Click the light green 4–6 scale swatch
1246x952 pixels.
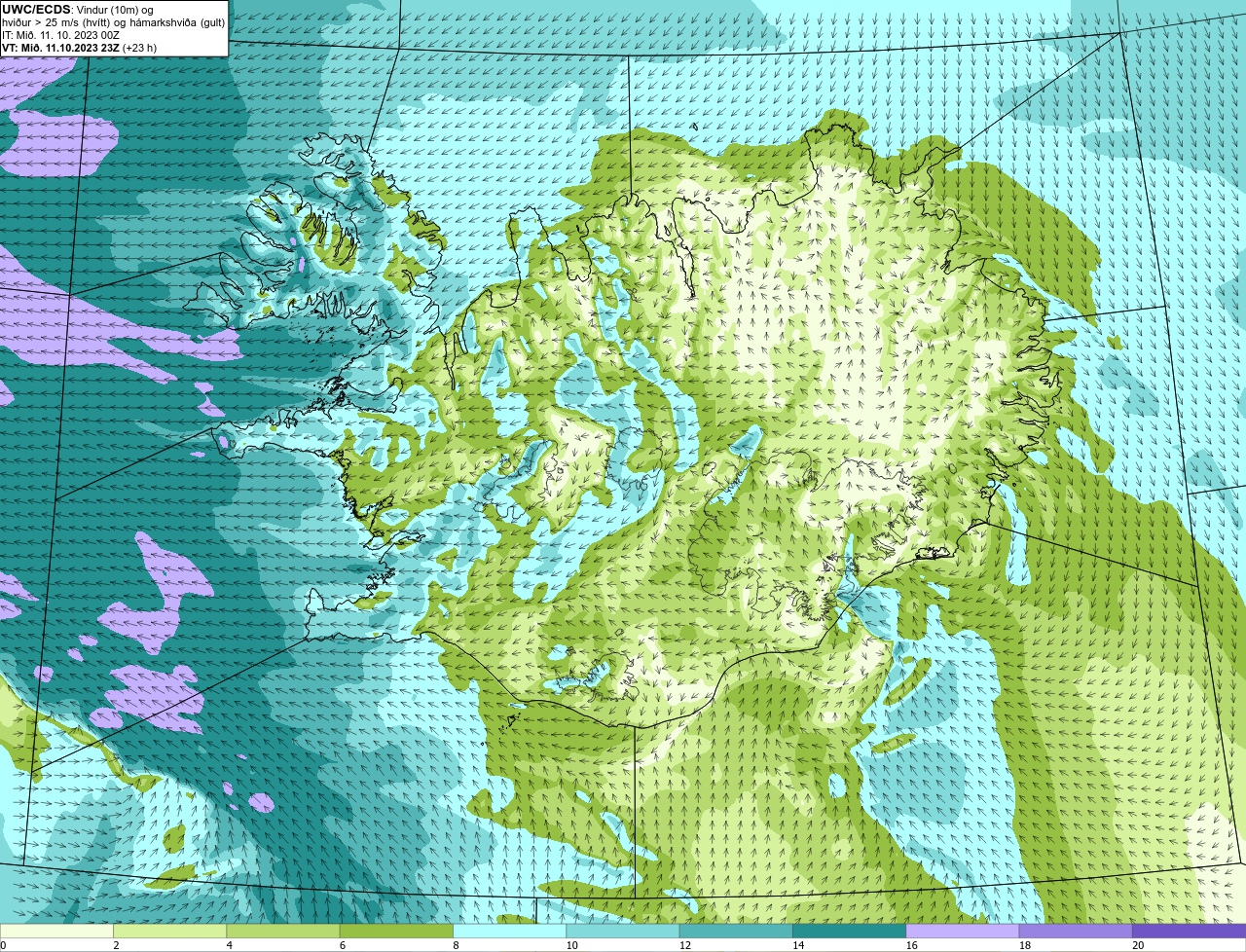coord(283,932)
